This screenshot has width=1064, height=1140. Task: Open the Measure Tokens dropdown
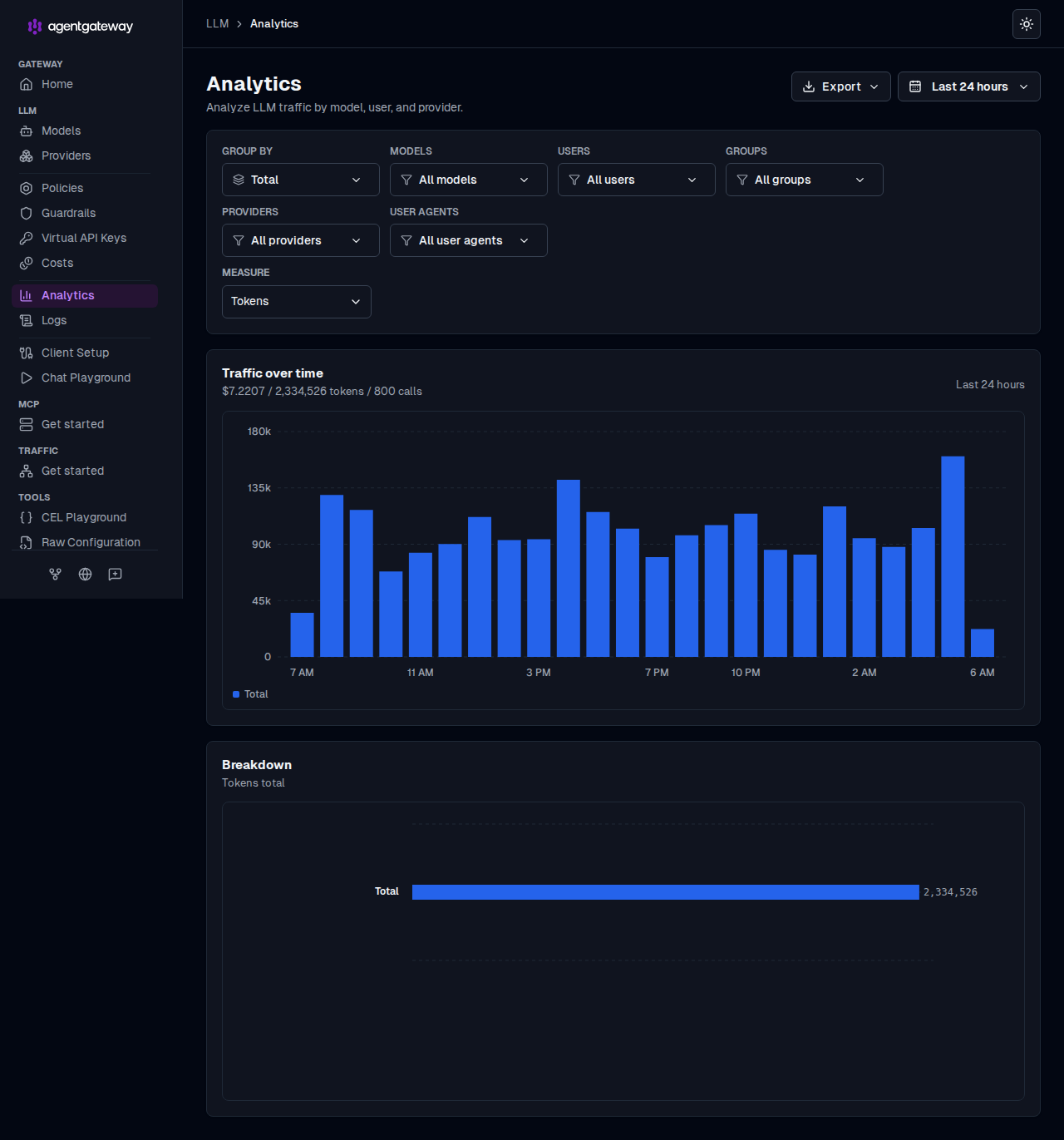click(296, 302)
